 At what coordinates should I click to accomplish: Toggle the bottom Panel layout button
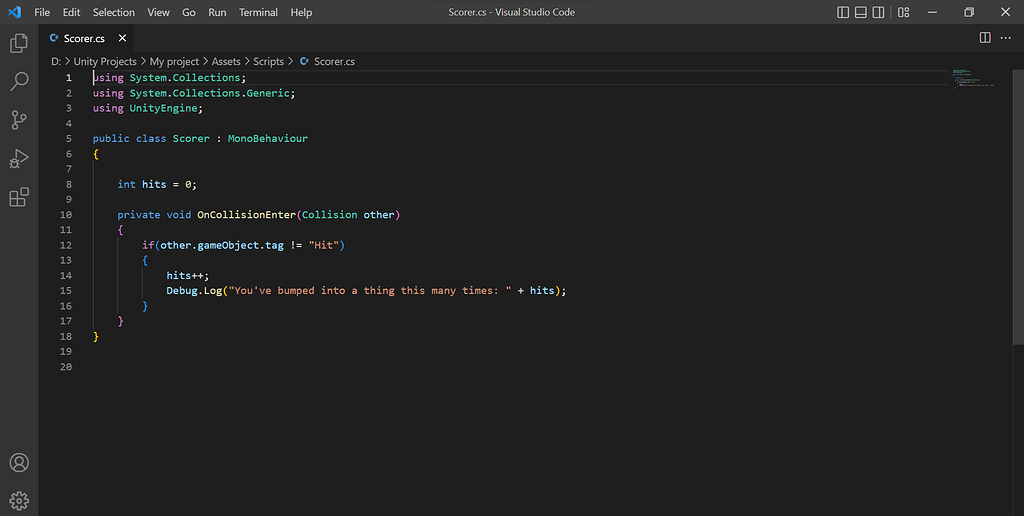[x=861, y=12]
